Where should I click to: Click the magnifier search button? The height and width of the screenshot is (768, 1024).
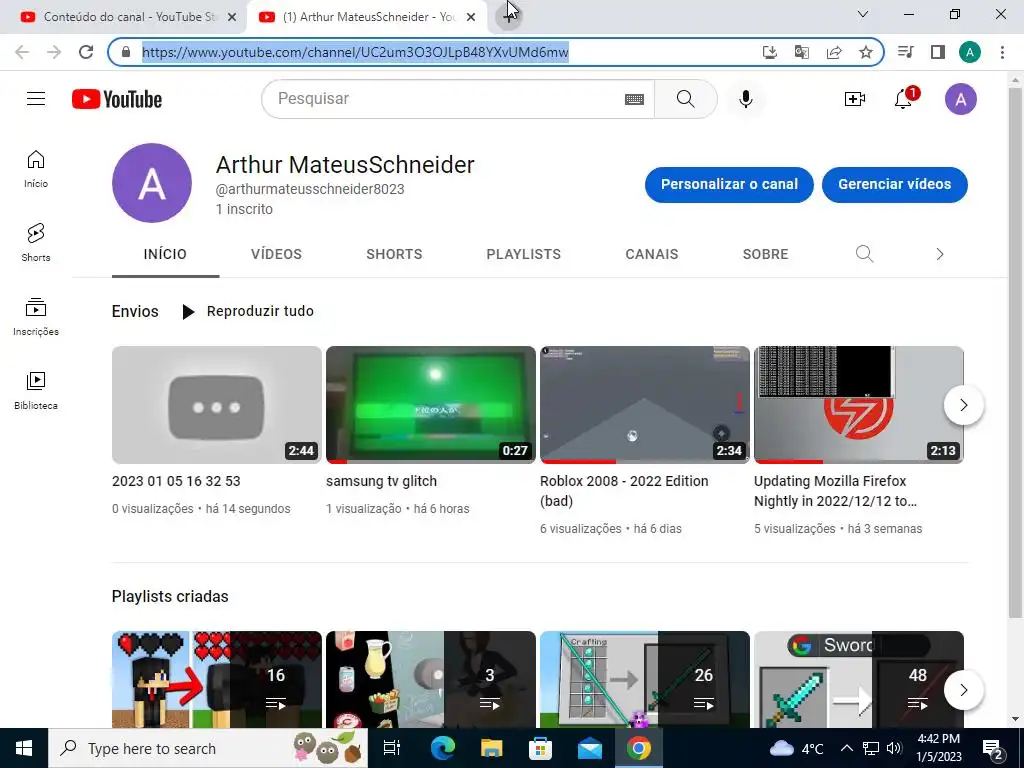[686, 99]
